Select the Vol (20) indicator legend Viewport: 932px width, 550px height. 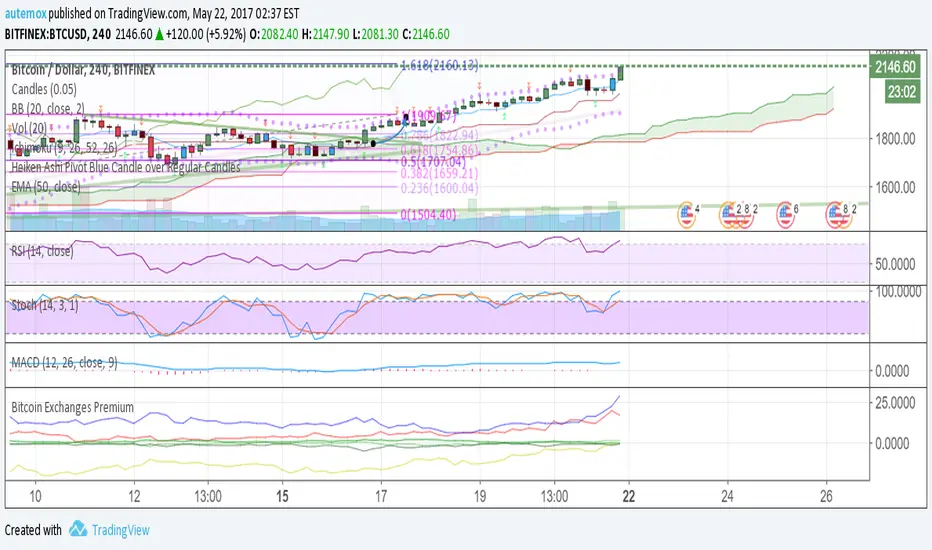pos(29,128)
